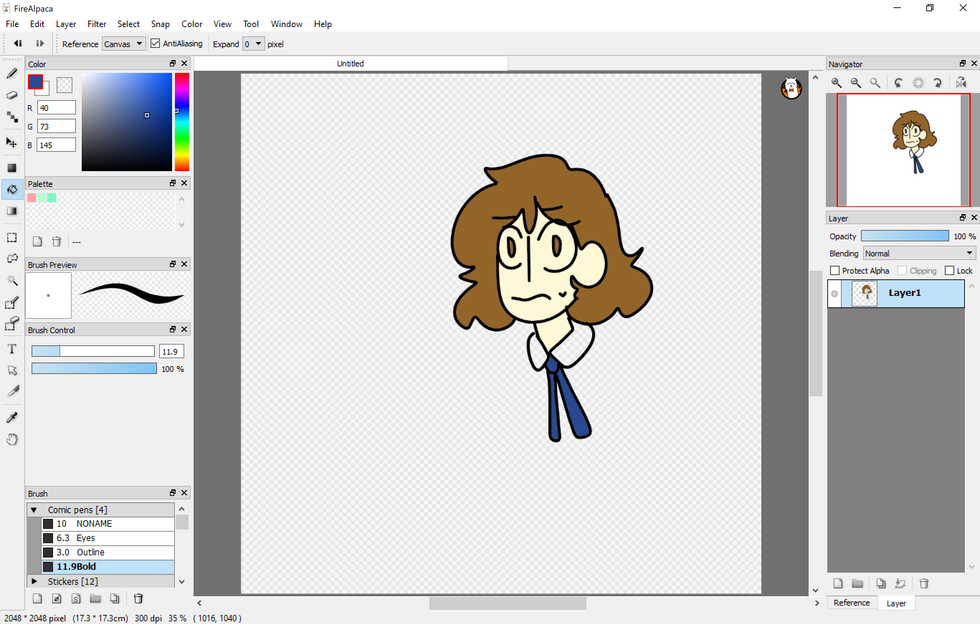This screenshot has width=980, height=624.
Task: Open the Blending mode dropdown
Action: point(918,254)
